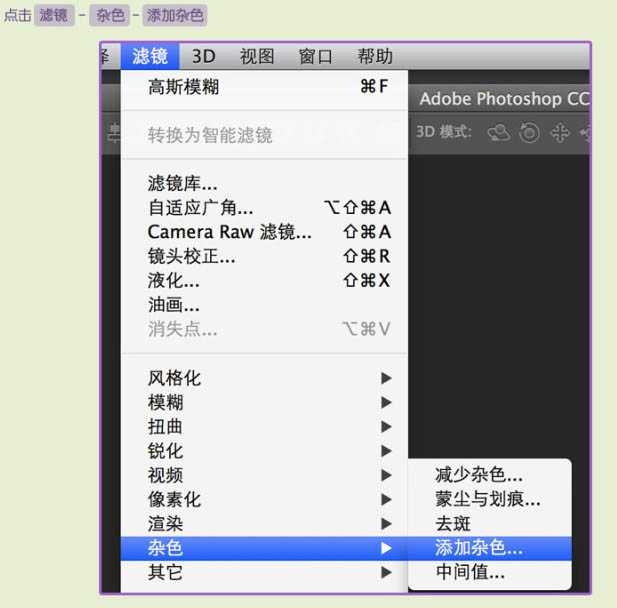
Task: Select 镜头校正... entry
Action: point(264,256)
